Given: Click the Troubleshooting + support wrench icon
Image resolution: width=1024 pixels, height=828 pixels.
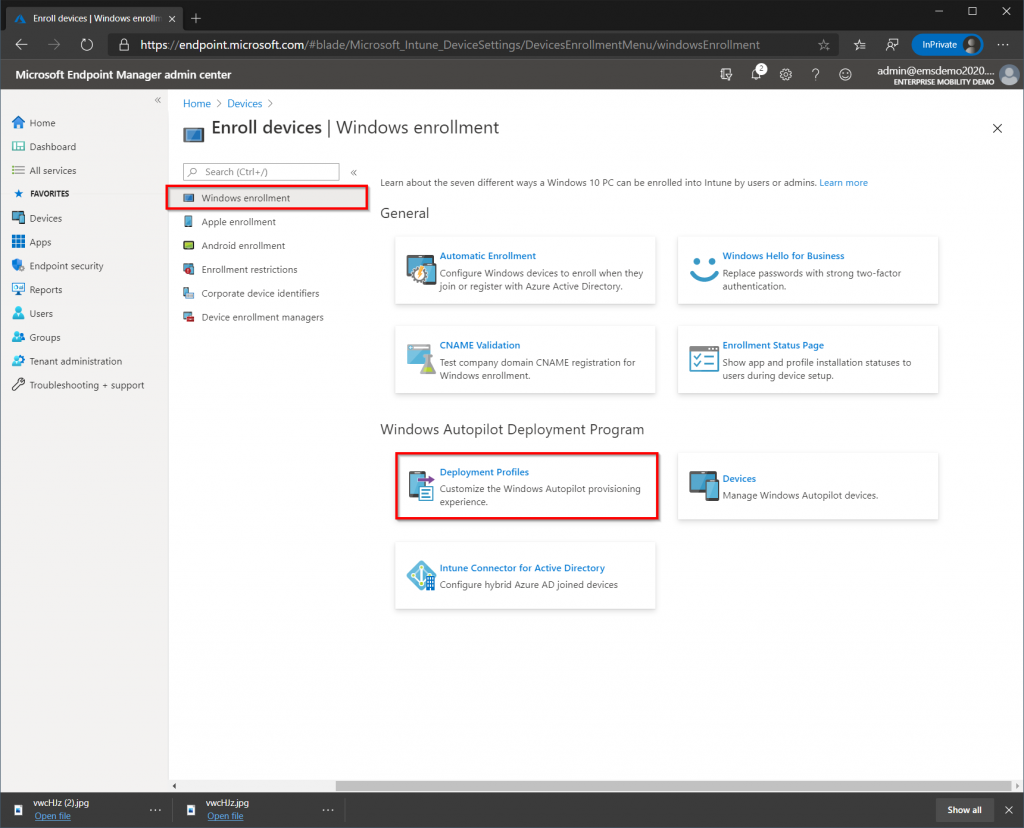Looking at the screenshot, I should tap(18, 385).
